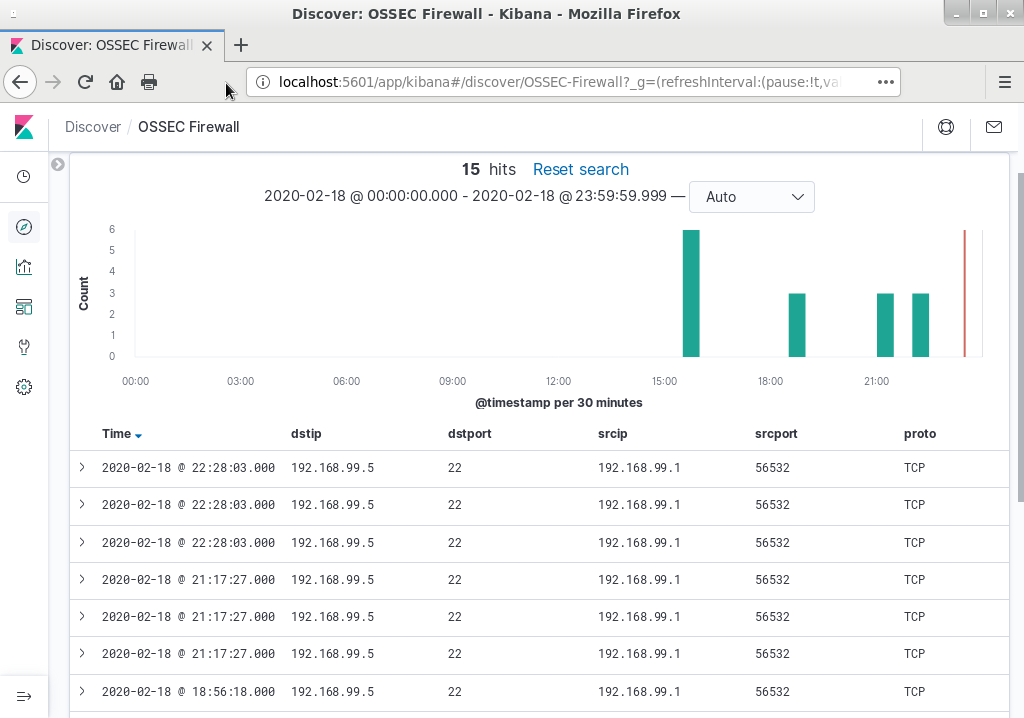Select the Discover: OSSEC Firewall tab
Image resolution: width=1024 pixels, height=718 pixels.
(x=112, y=45)
